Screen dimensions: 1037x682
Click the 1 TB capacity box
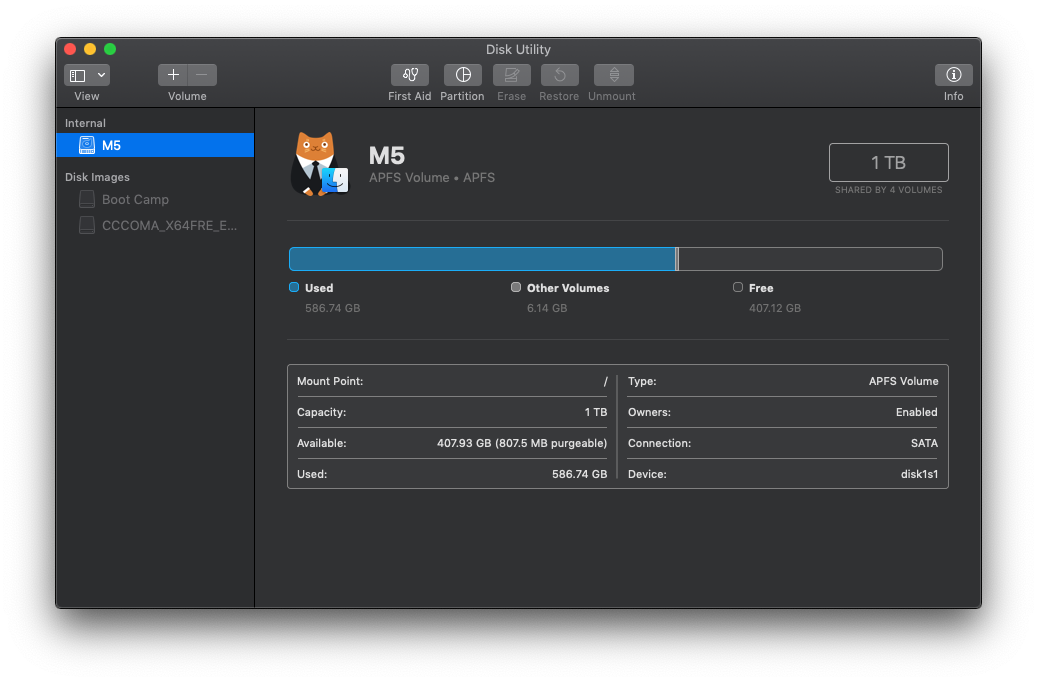[888, 162]
